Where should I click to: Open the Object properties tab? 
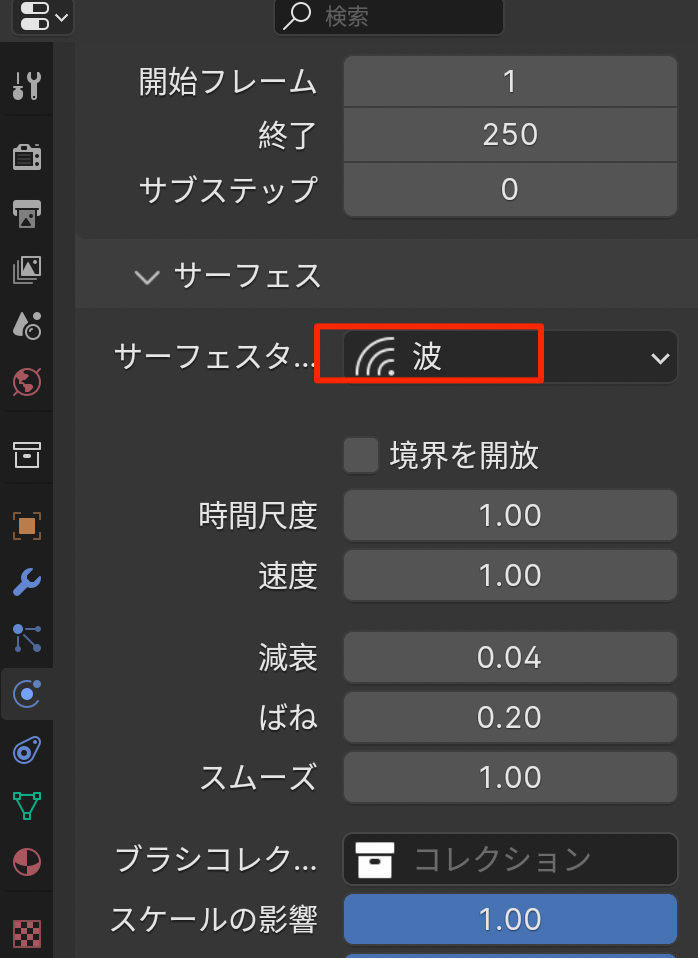26,525
